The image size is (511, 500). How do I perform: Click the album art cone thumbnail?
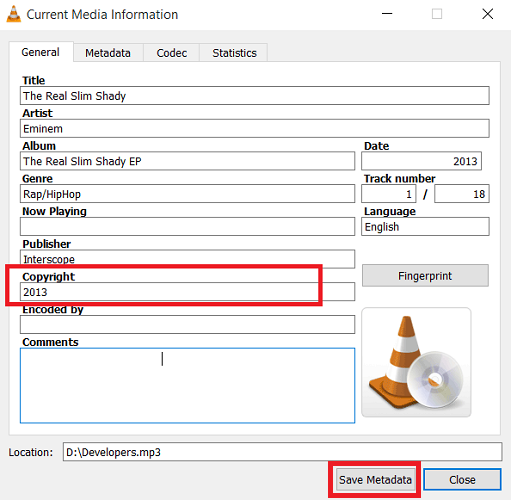pyautogui.click(x=416, y=362)
